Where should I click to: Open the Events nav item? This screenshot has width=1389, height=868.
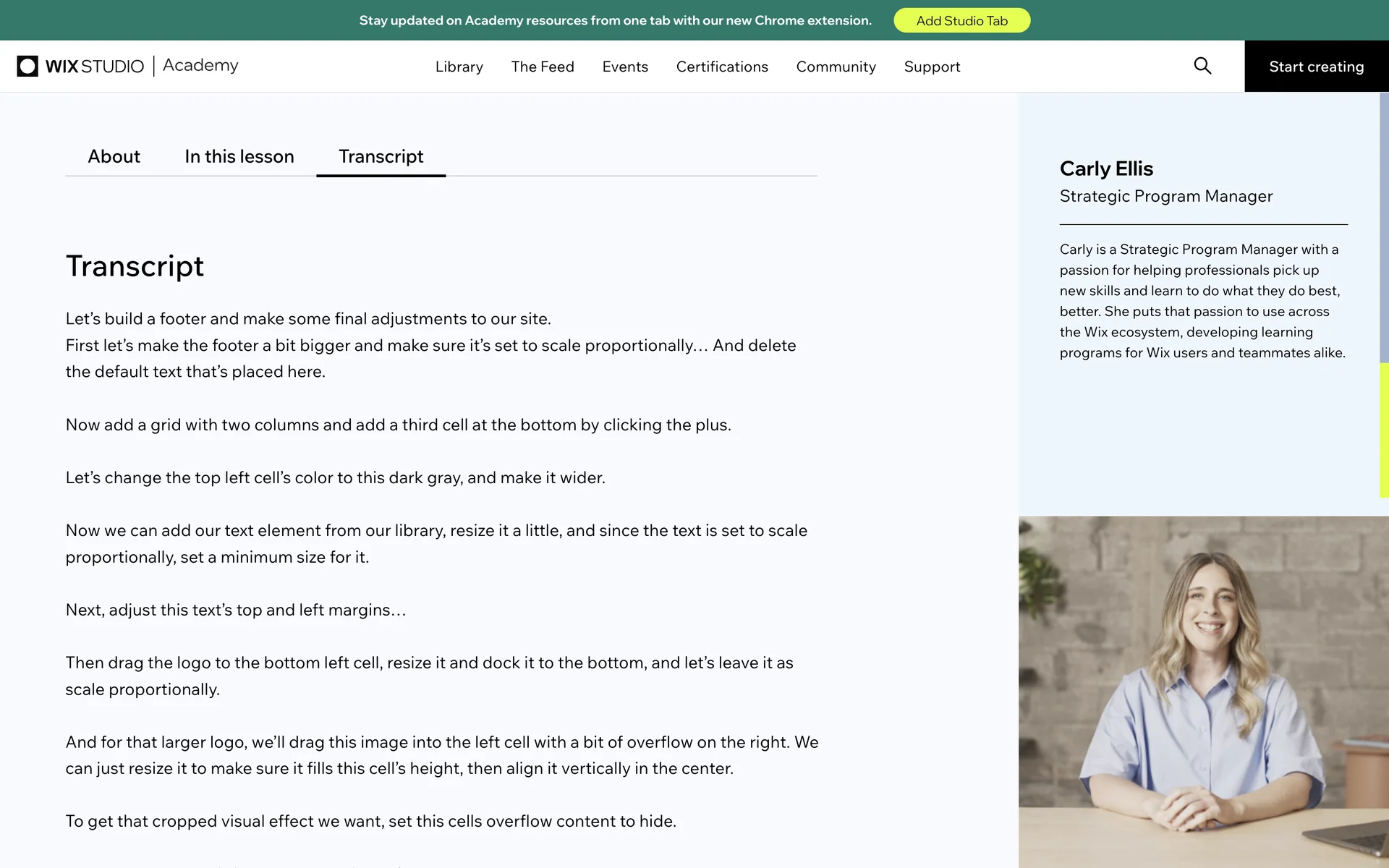tap(625, 67)
